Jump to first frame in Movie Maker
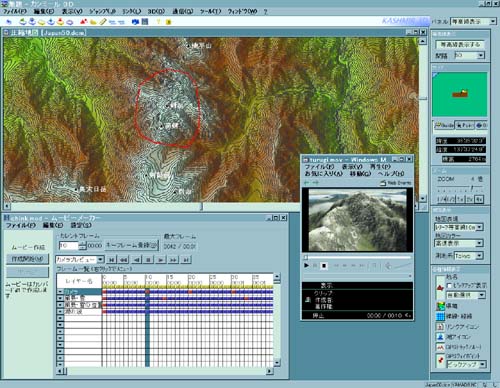Image resolution: width=500 pixels, height=388 pixels. [112, 259]
